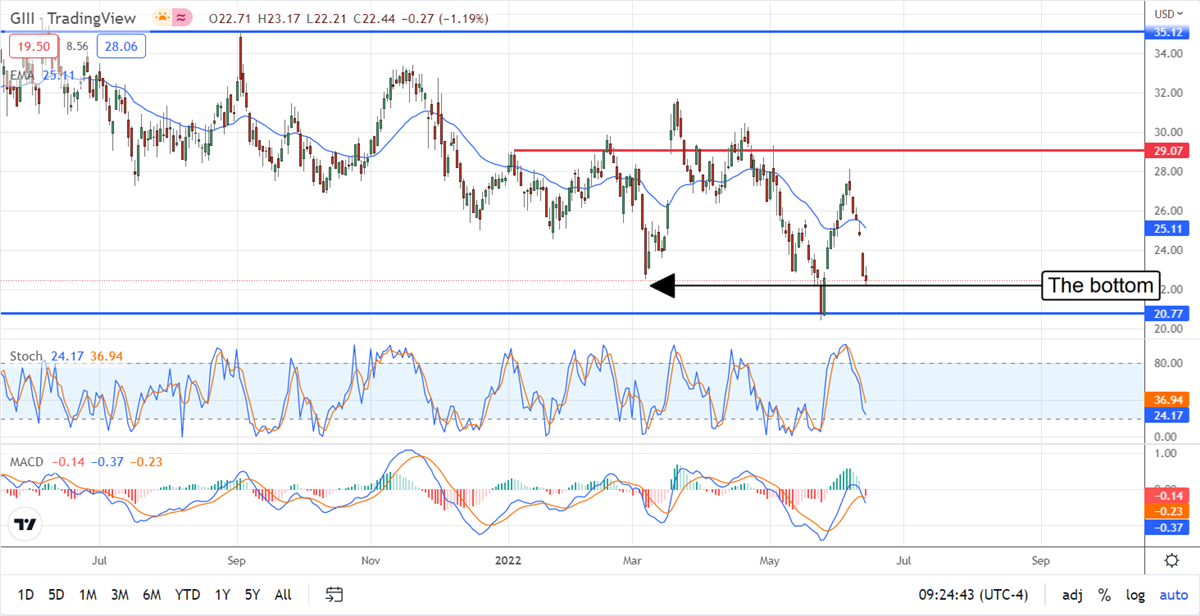Open the Go to date calendar icon
The width and height of the screenshot is (1200, 616).
(335, 595)
